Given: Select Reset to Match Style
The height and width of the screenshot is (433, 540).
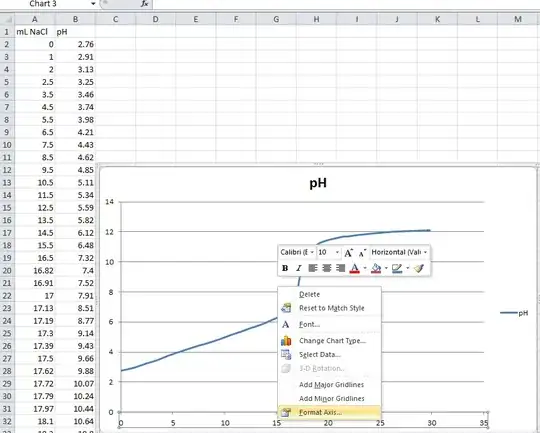Looking at the screenshot, I should point(330,308).
